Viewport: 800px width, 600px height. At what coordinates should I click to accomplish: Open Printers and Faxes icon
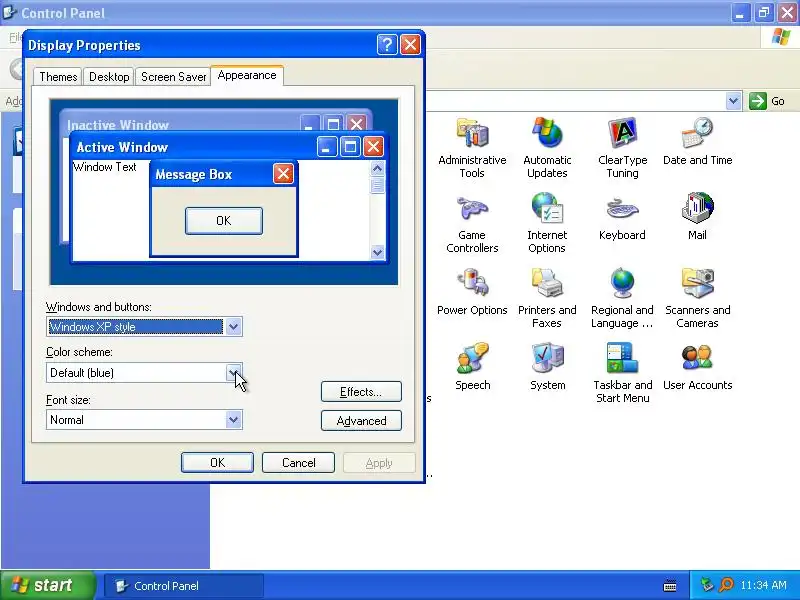(547, 283)
